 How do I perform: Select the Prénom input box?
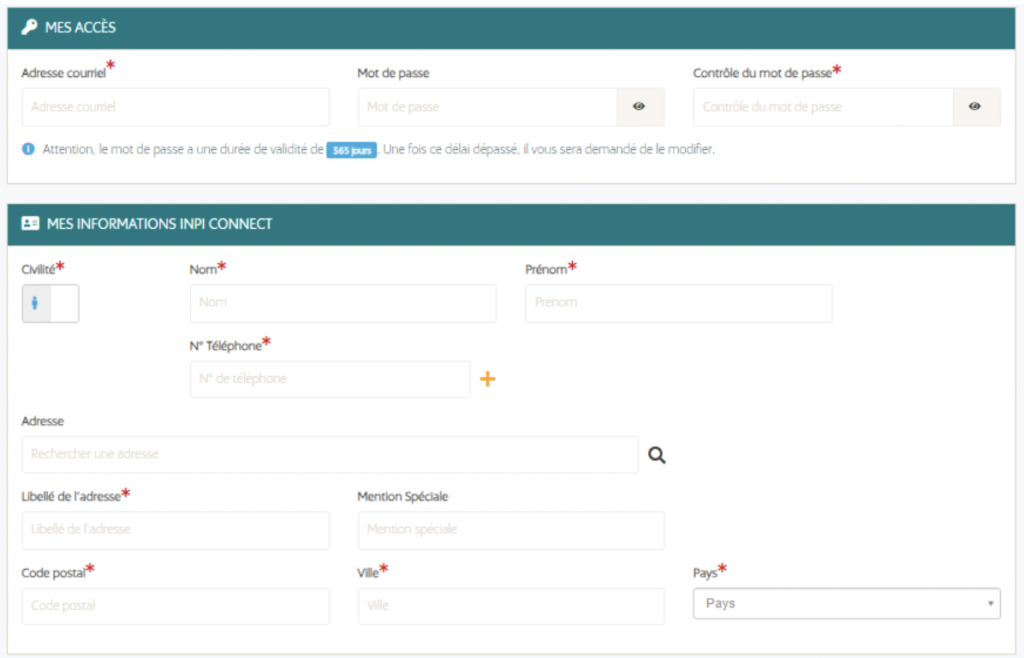[x=678, y=303]
